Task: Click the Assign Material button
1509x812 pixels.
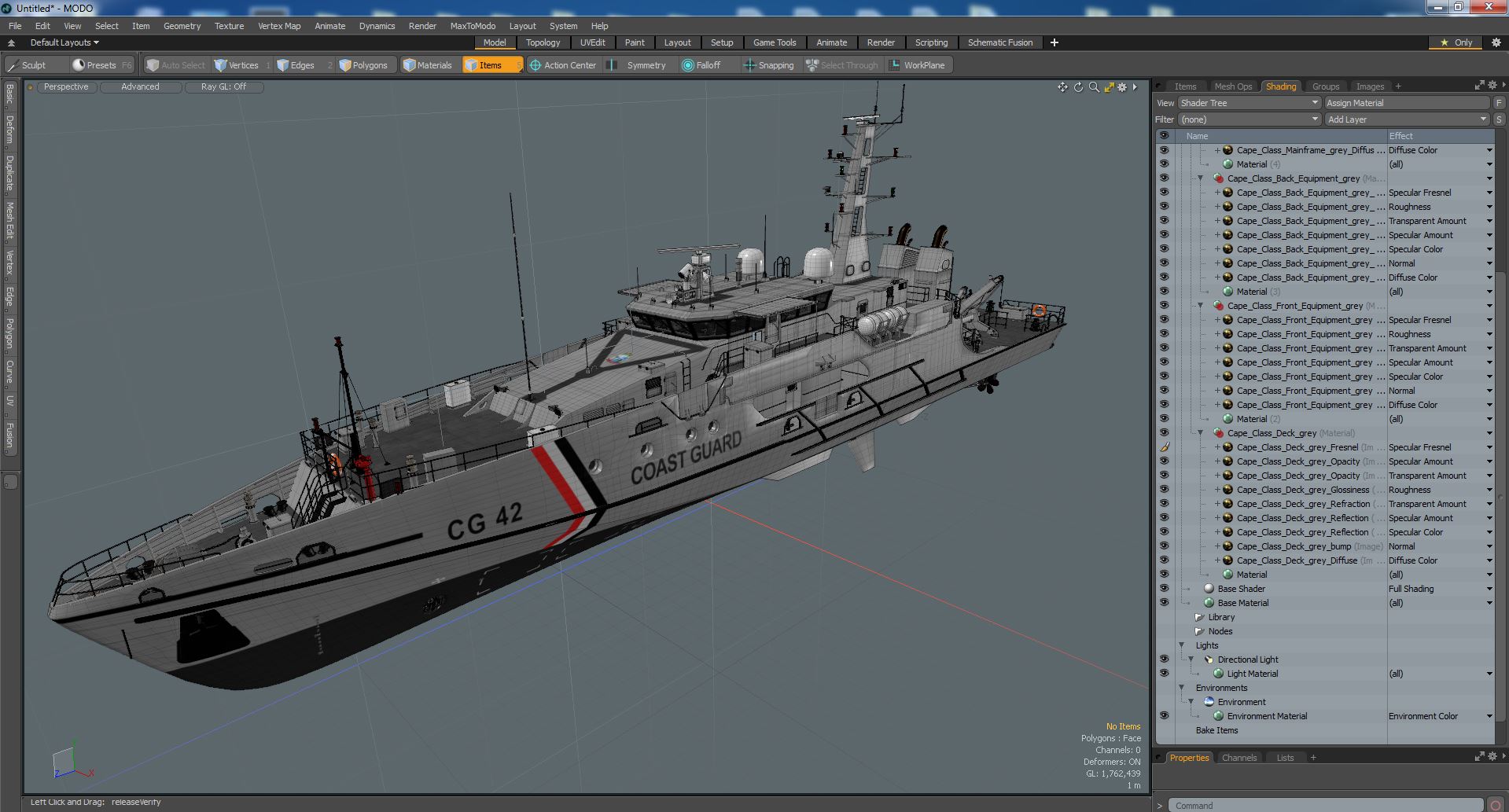Action: pos(1407,103)
